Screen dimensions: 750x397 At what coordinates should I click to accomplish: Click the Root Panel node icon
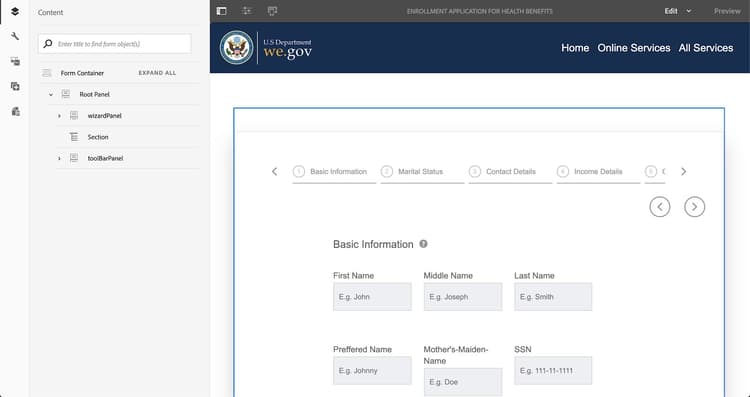tap(66, 94)
